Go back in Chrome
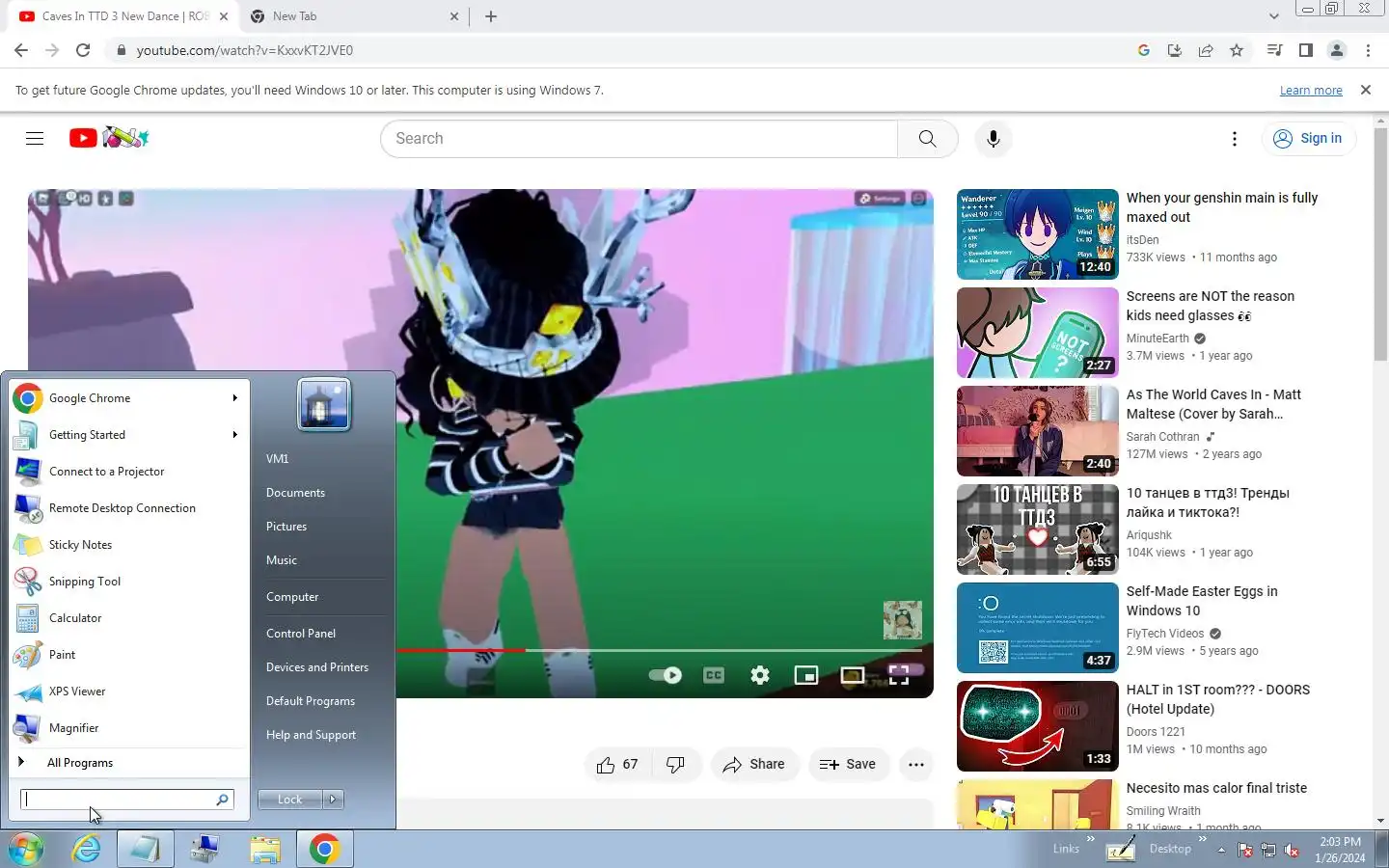Viewport: 1389px width, 868px height. coord(21,50)
